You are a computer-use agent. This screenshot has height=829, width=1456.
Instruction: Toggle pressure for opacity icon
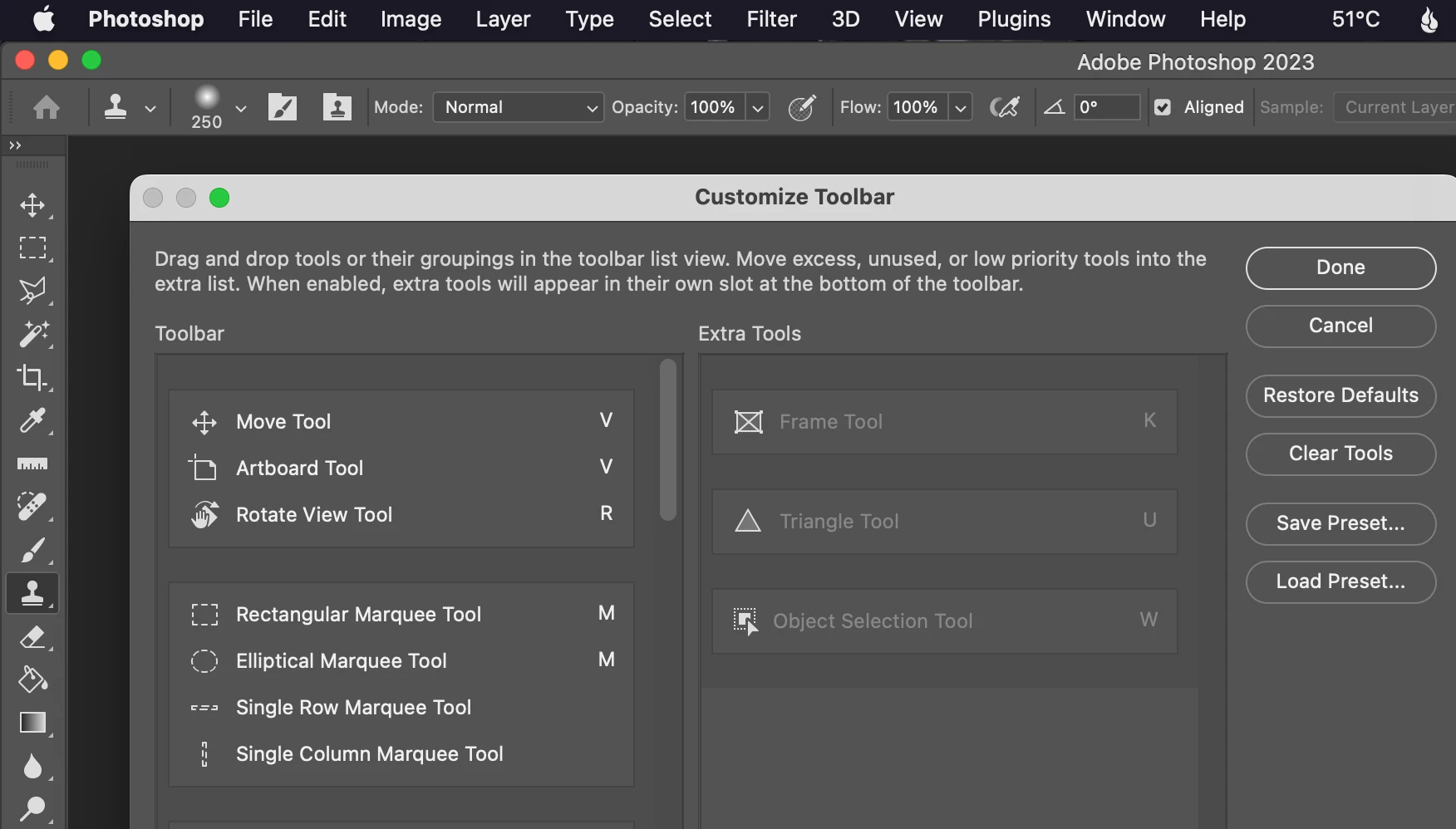[802, 107]
